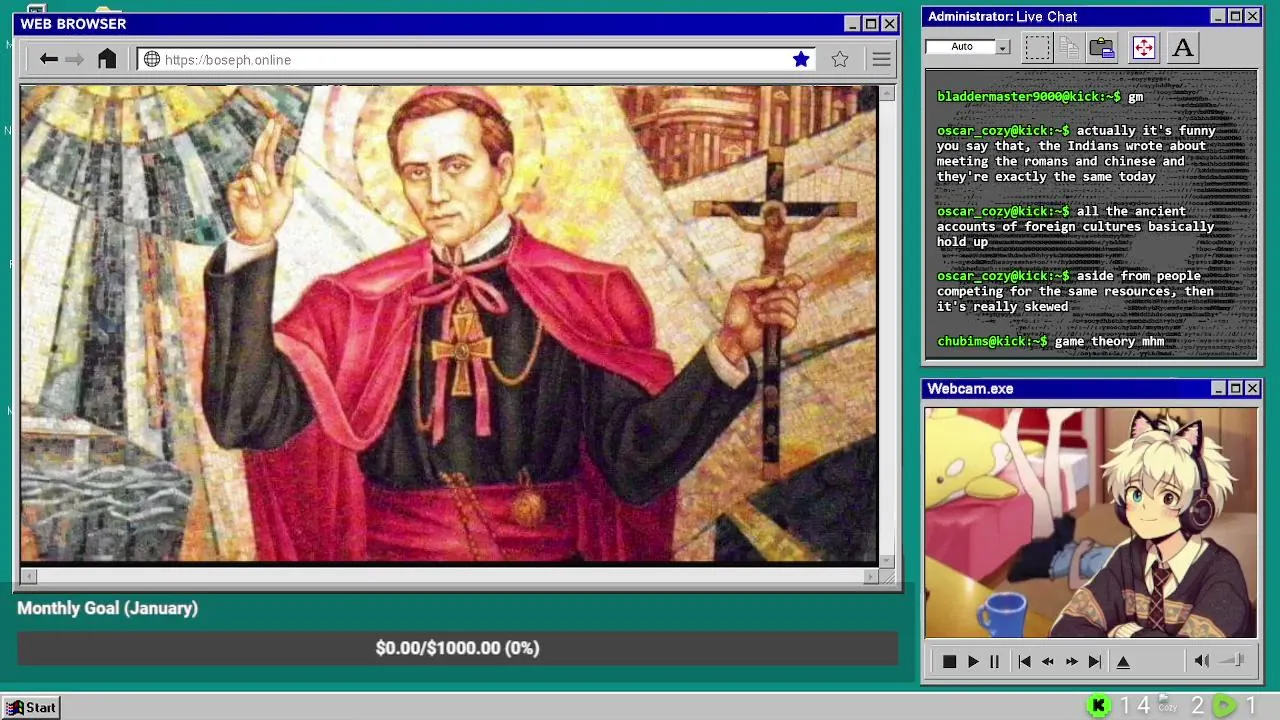This screenshot has width=1280, height=720.
Task: Click the Webcam.exe window title
Action: coord(970,388)
